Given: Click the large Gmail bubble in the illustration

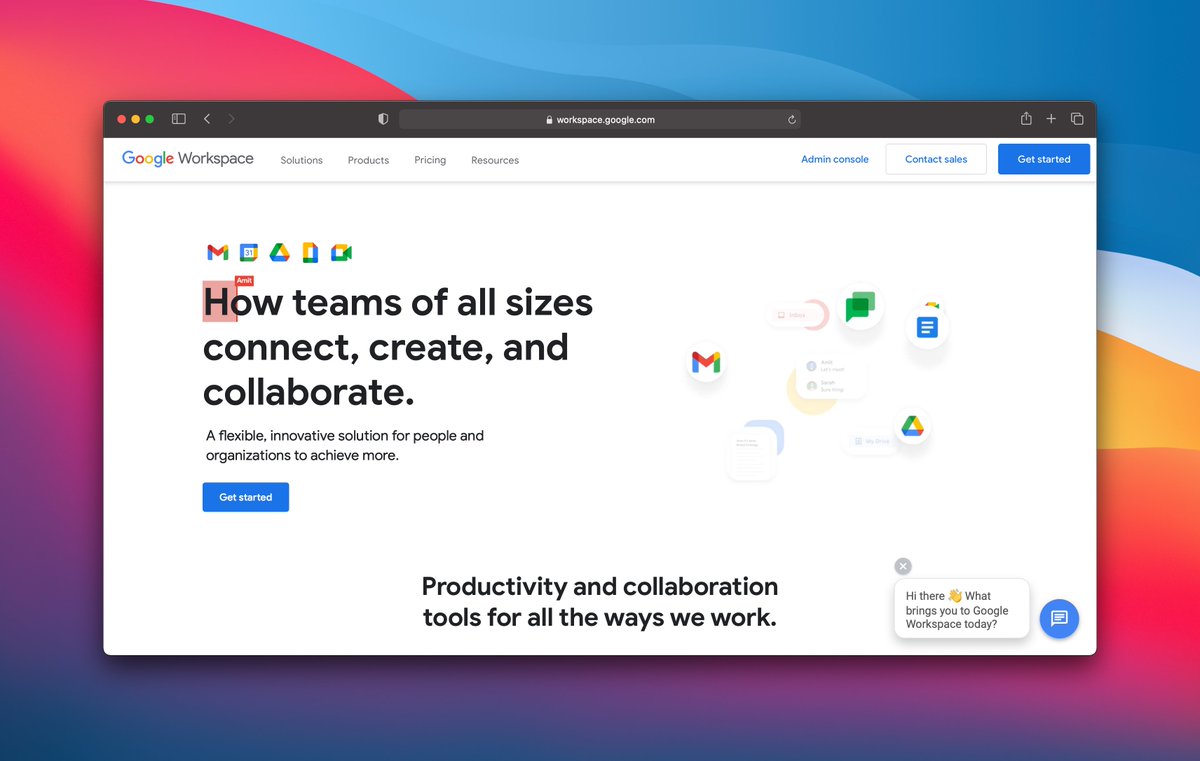Looking at the screenshot, I should [x=706, y=362].
